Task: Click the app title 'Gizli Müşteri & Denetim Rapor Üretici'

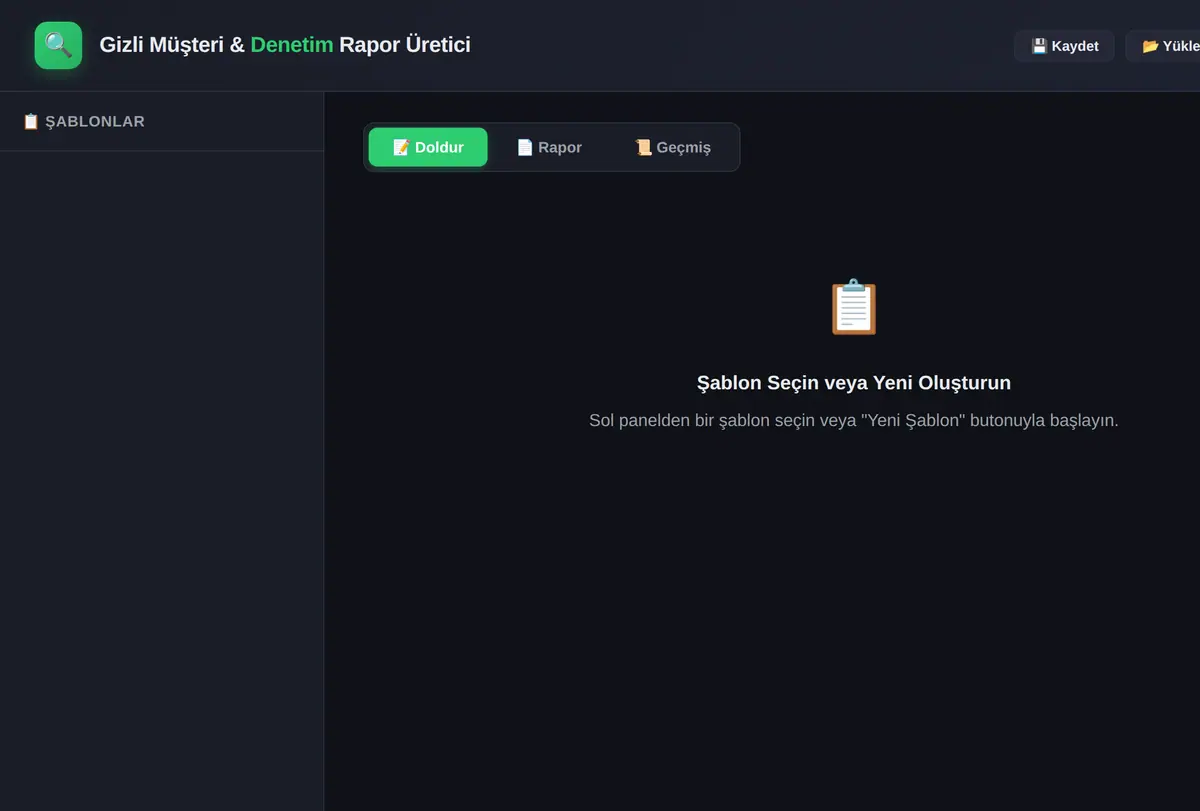Action: 285,45
